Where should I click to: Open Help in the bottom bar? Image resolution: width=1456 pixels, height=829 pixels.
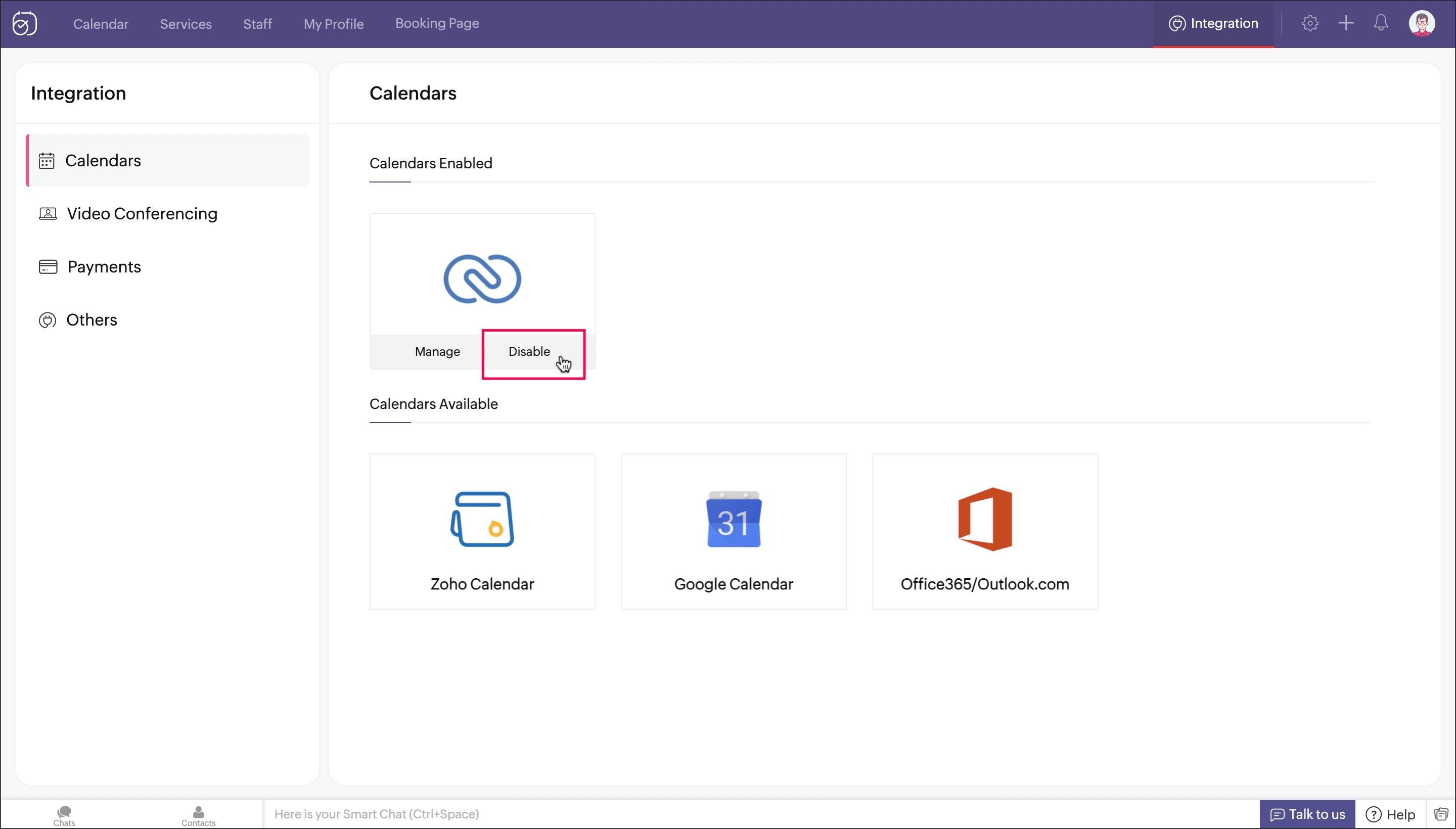[x=1390, y=814]
